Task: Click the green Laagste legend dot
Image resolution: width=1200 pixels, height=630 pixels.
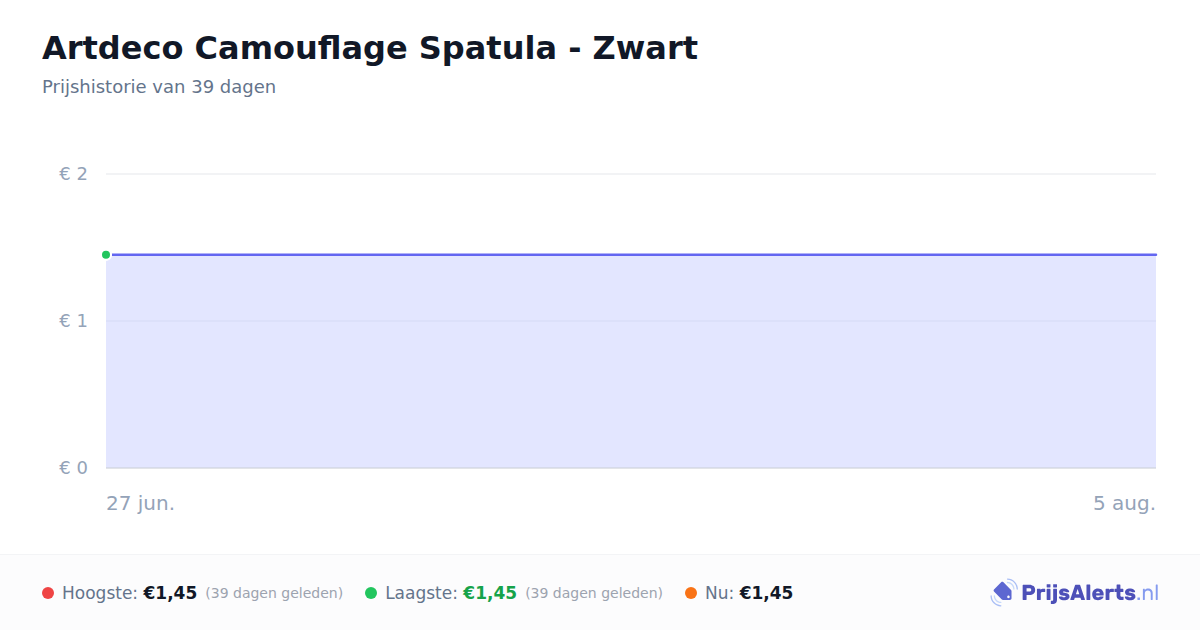Action: (x=371, y=593)
